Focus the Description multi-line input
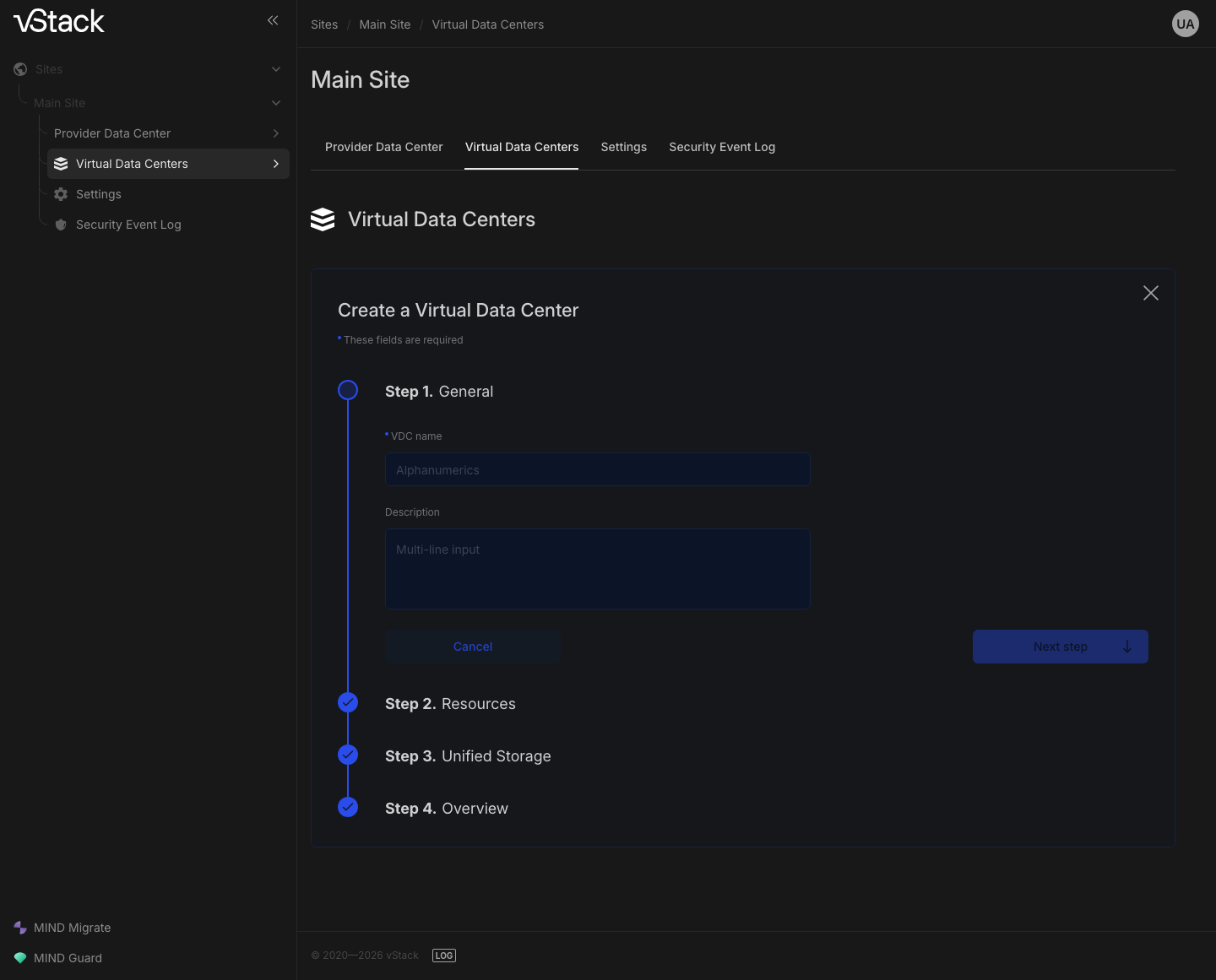Screen dimensions: 1216x980 (598, 569)
